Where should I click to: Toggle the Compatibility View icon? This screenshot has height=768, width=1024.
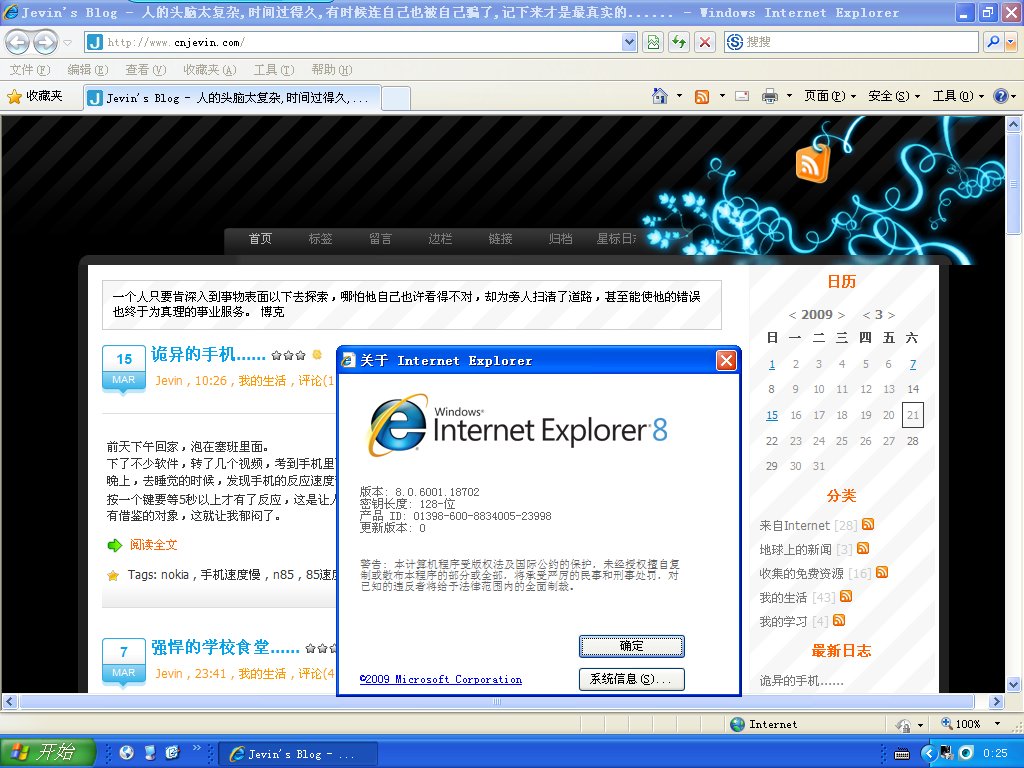(653, 42)
